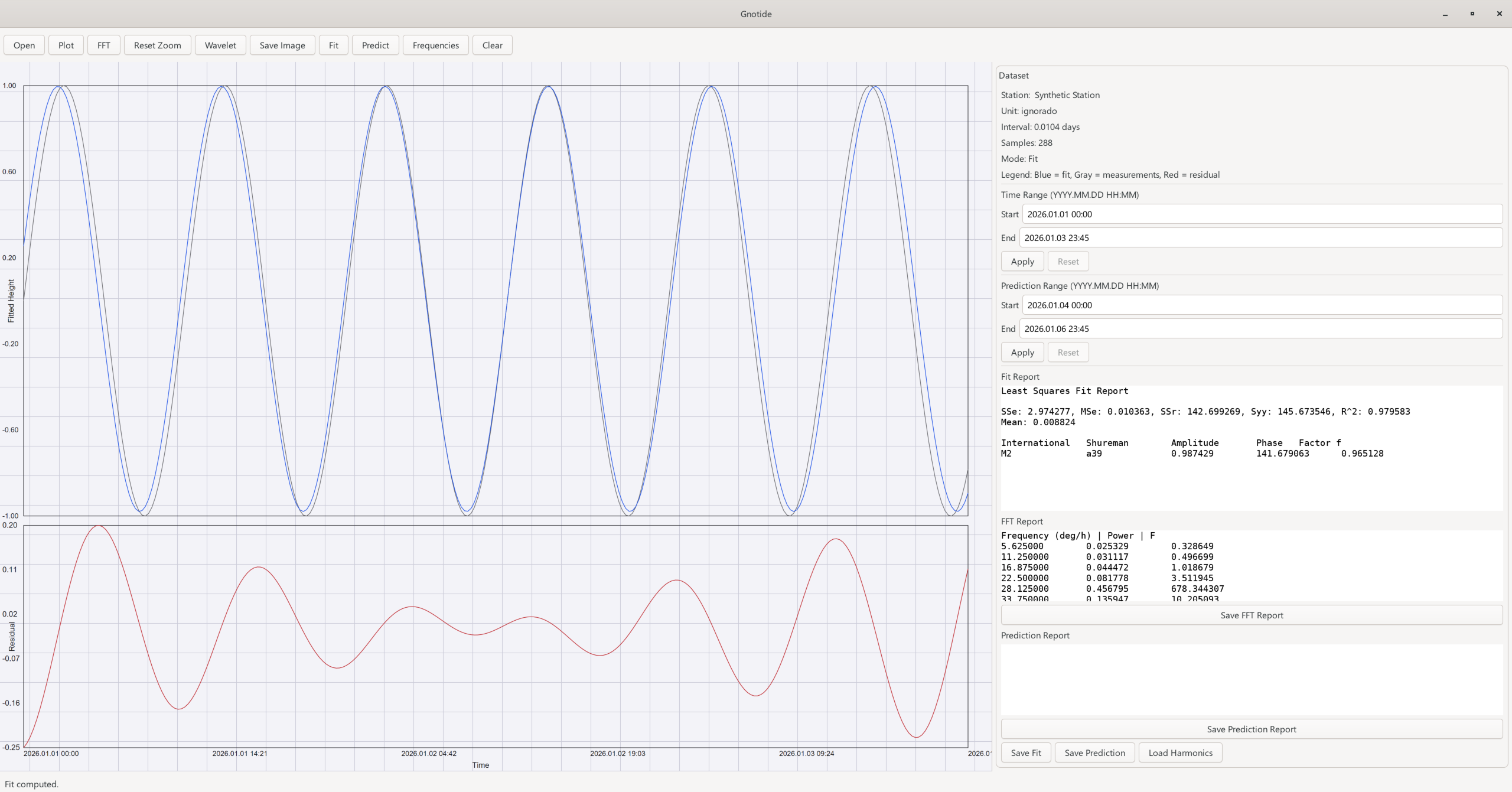Save the Prediction Report
Viewport: 1512px width, 792px height.
click(x=1251, y=729)
